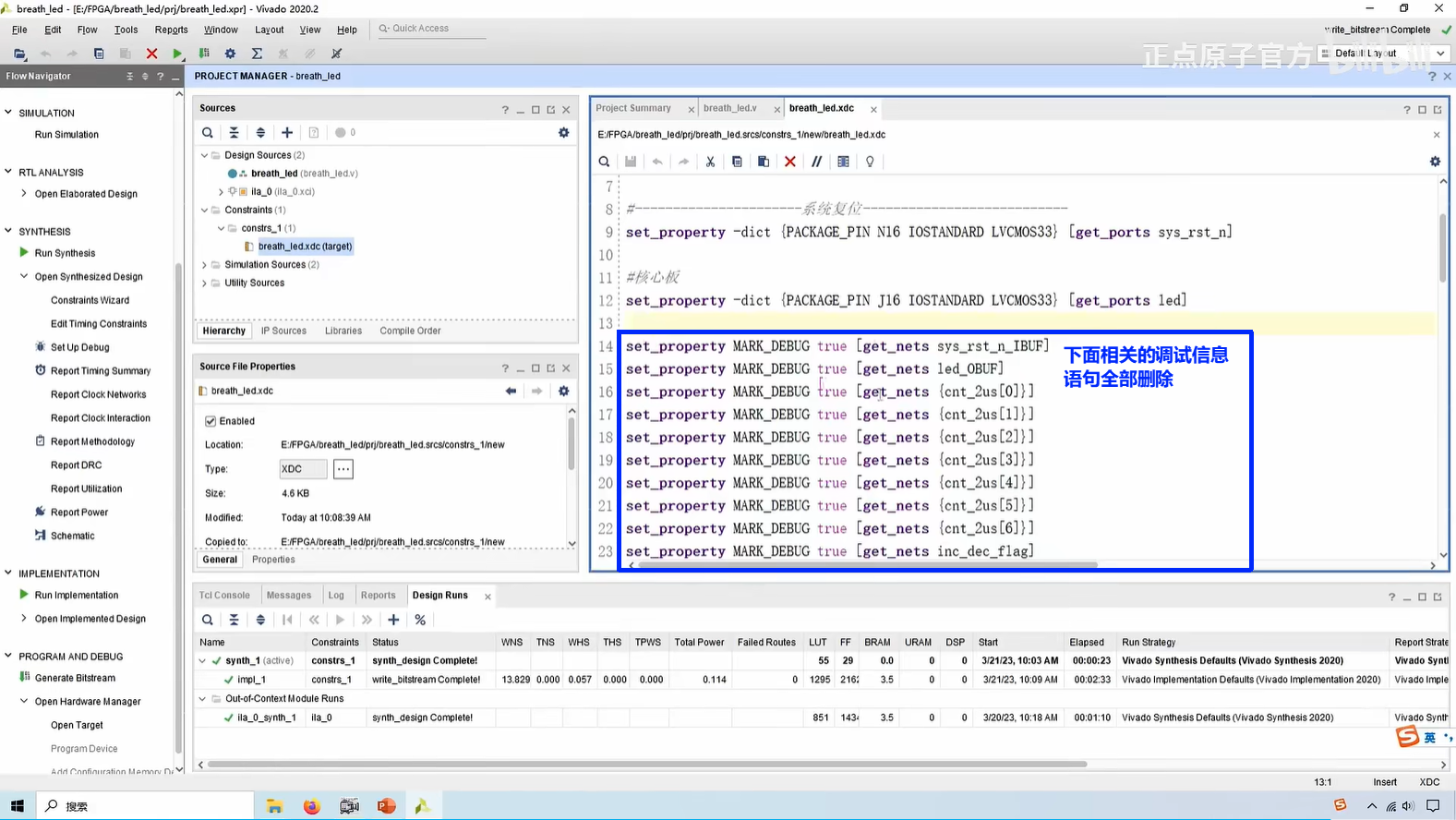
Task: Click the Open Project toolbar icon
Action: [x=19, y=54]
